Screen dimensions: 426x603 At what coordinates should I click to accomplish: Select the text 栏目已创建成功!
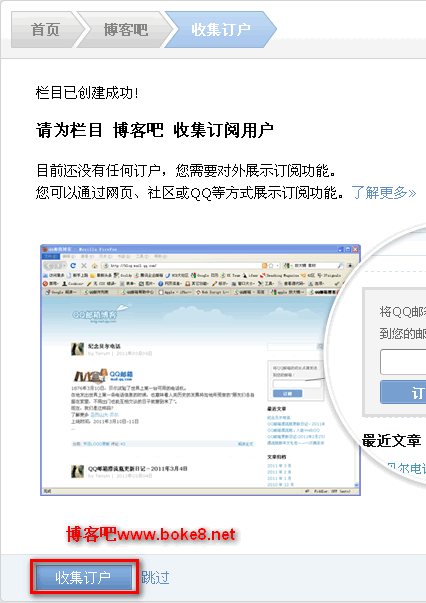87,93
